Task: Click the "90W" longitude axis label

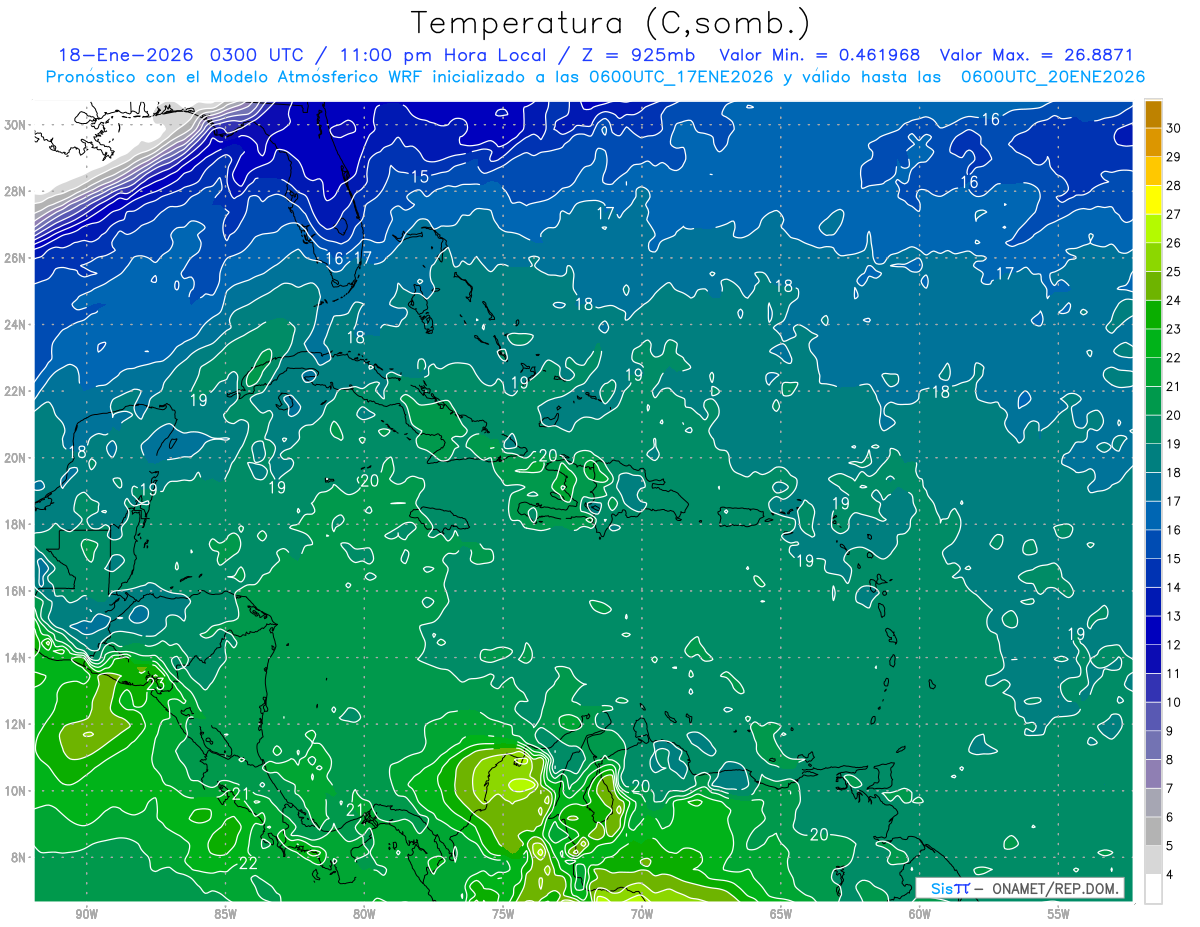Action: pos(86,914)
